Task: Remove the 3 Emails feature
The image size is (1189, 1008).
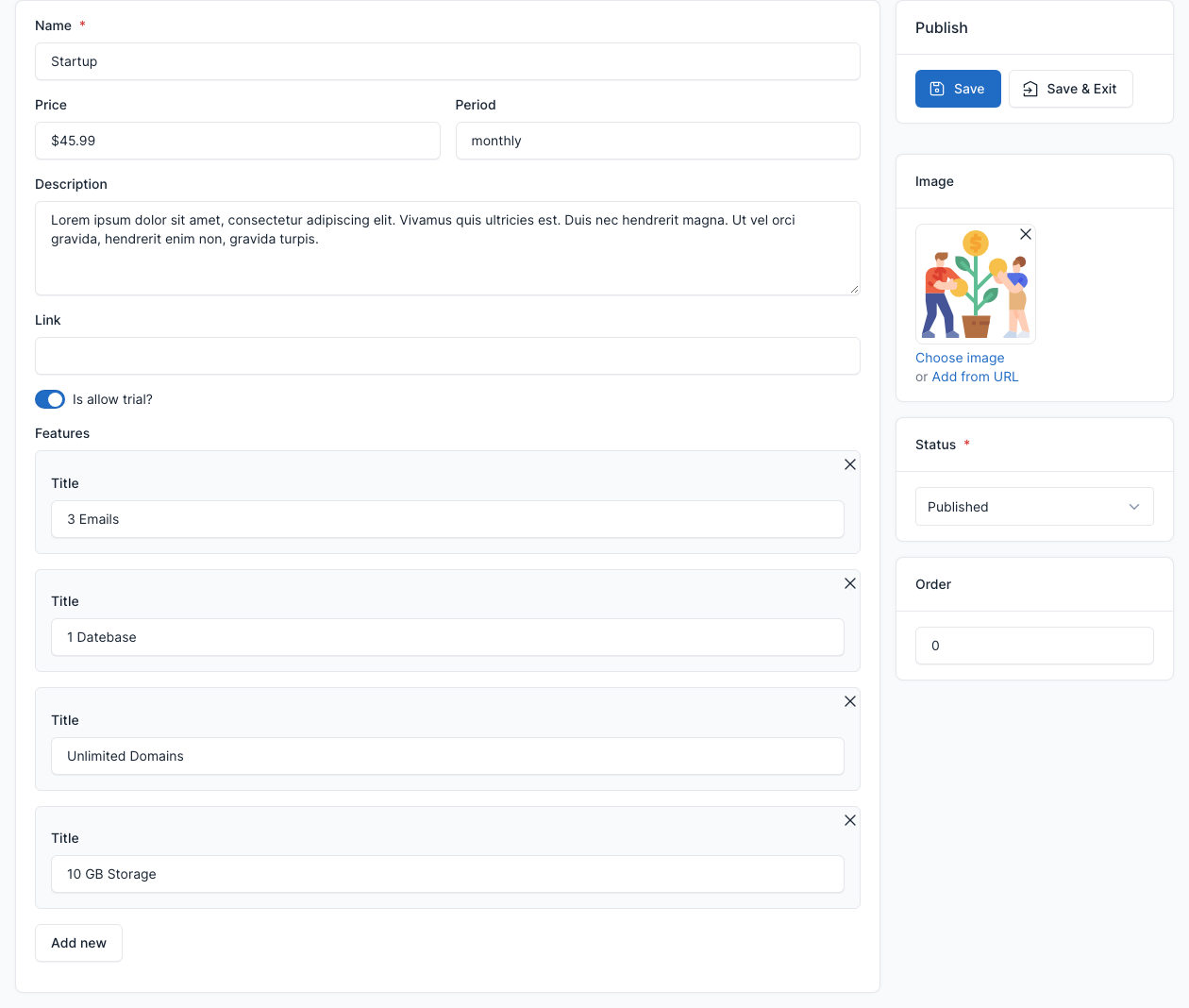Action: point(850,464)
